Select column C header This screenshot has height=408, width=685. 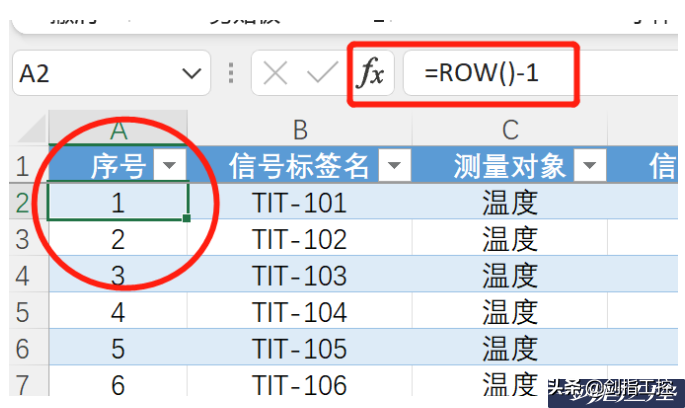tap(510, 129)
